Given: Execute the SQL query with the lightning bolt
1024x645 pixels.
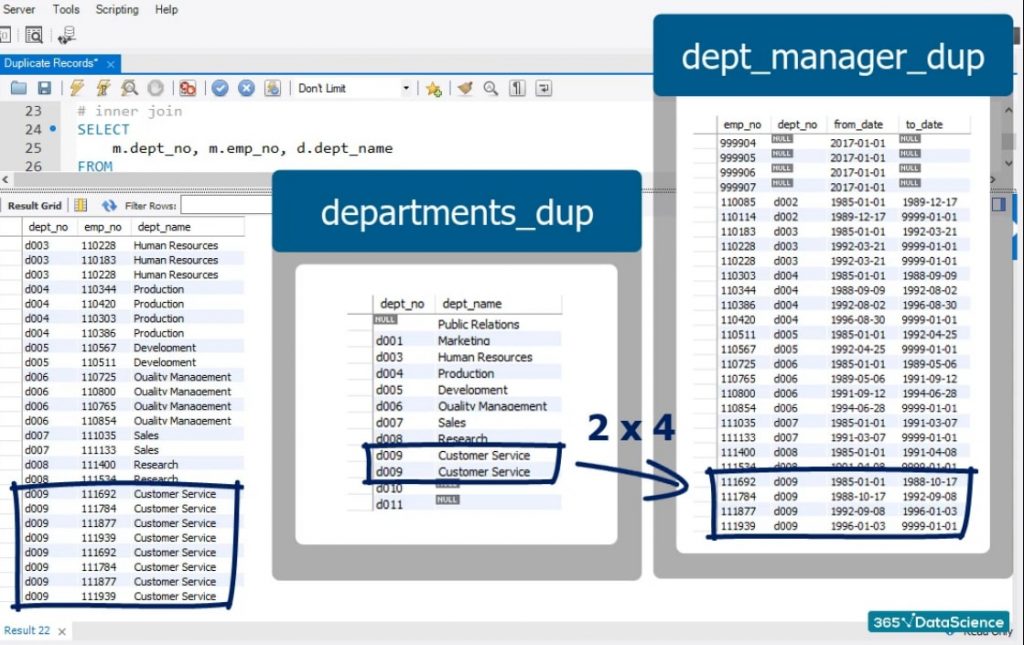Looking at the screenshot, I should coord(79,88).
